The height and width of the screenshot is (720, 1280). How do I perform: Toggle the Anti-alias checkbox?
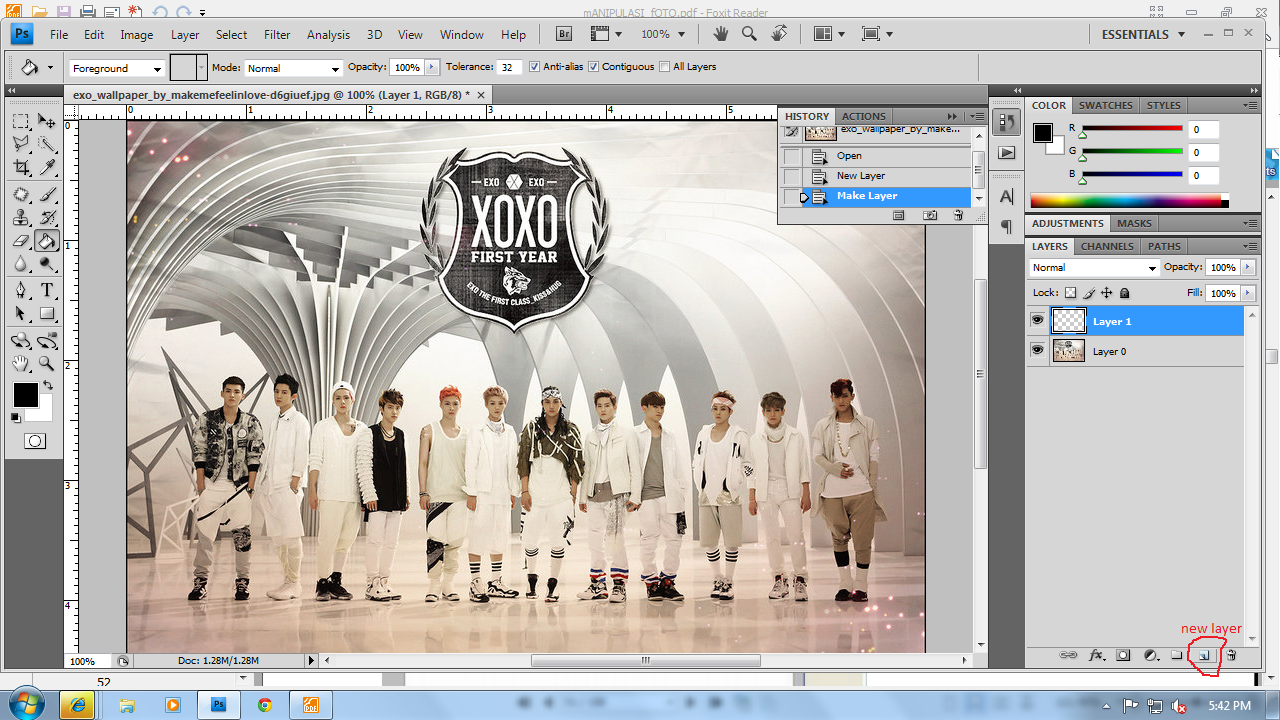pyautogui.click(x=535, y=67)
